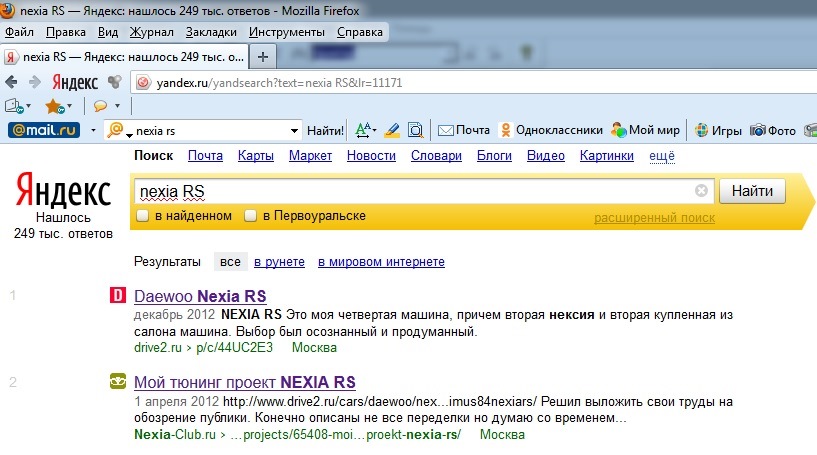
Task: Click the font size AA toolbar icon
Action: [x=363, y=130]
